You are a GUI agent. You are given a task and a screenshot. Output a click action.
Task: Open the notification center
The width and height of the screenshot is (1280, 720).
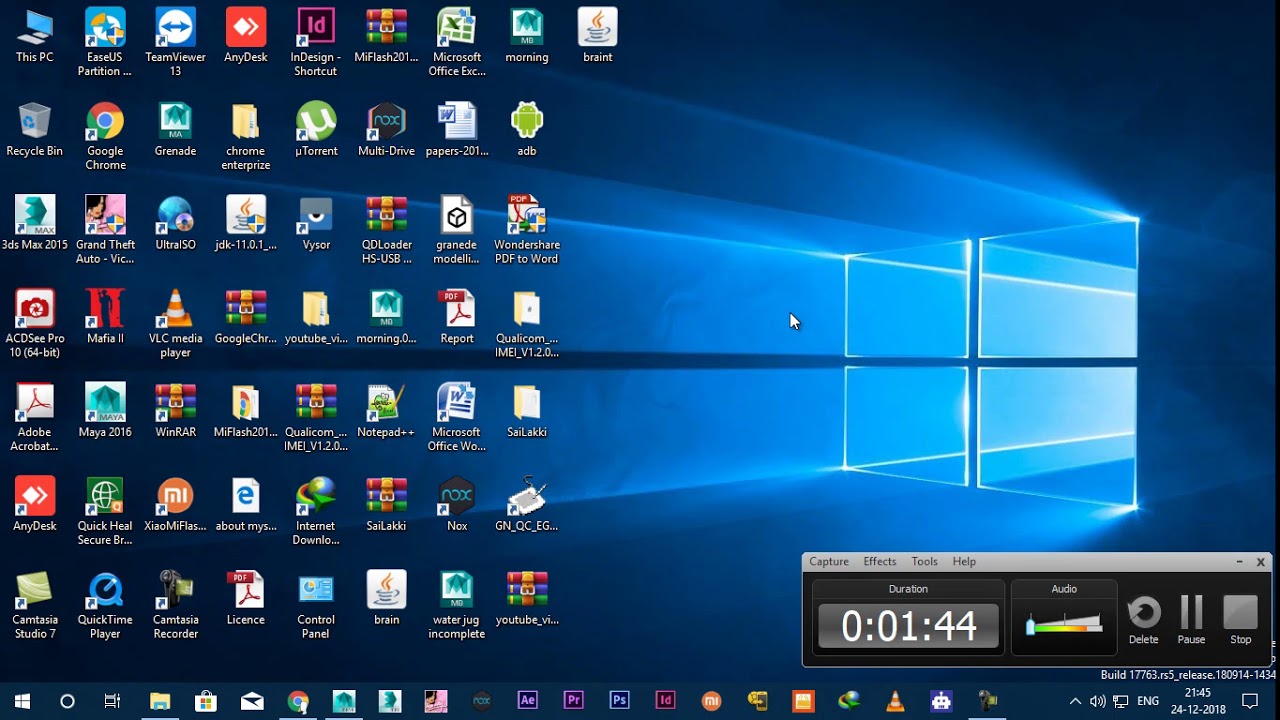1249,701
